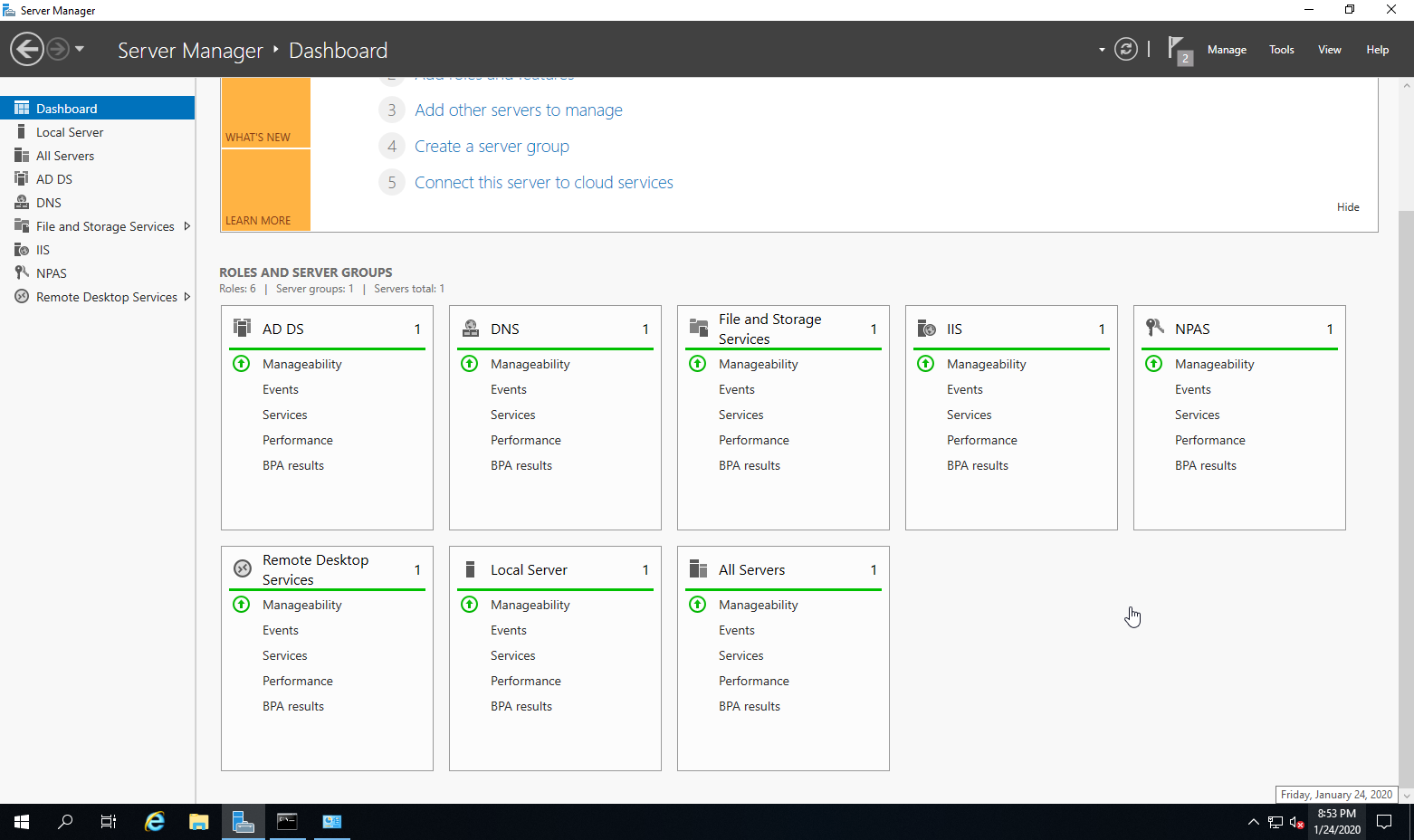Click the IIS Manageability green status icon
This screenshot has height=840, width=1414.
[x=926, y=364]
